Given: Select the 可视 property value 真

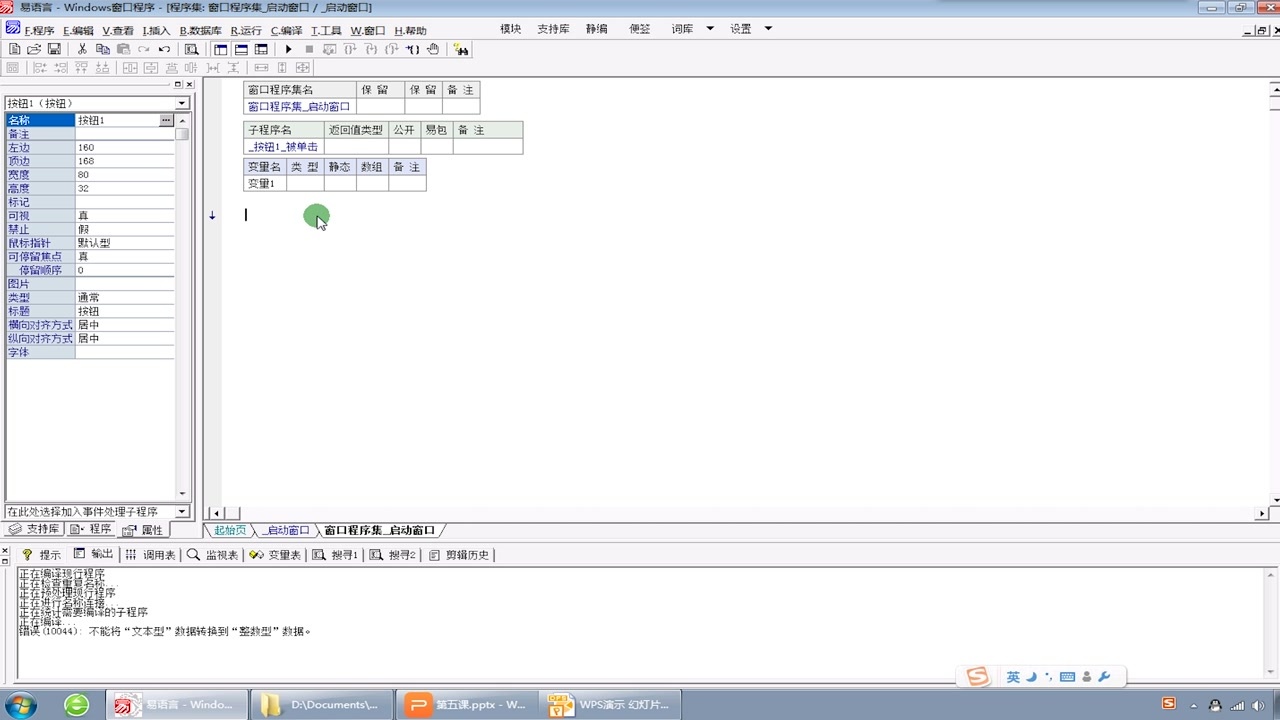Looking at the screenshot, I should click(125, 216).
